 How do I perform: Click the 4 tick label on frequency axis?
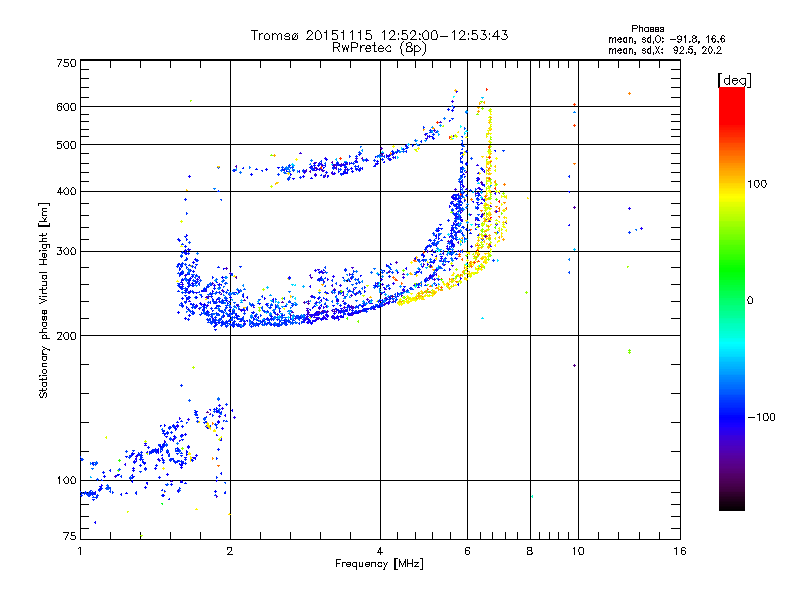(380, 551)
